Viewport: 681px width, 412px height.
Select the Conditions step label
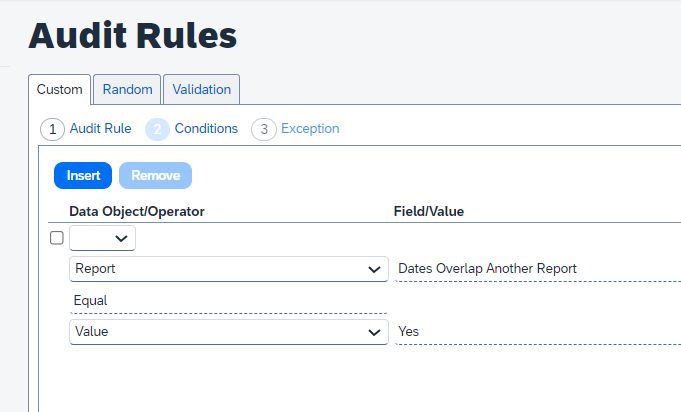point(206,129)
